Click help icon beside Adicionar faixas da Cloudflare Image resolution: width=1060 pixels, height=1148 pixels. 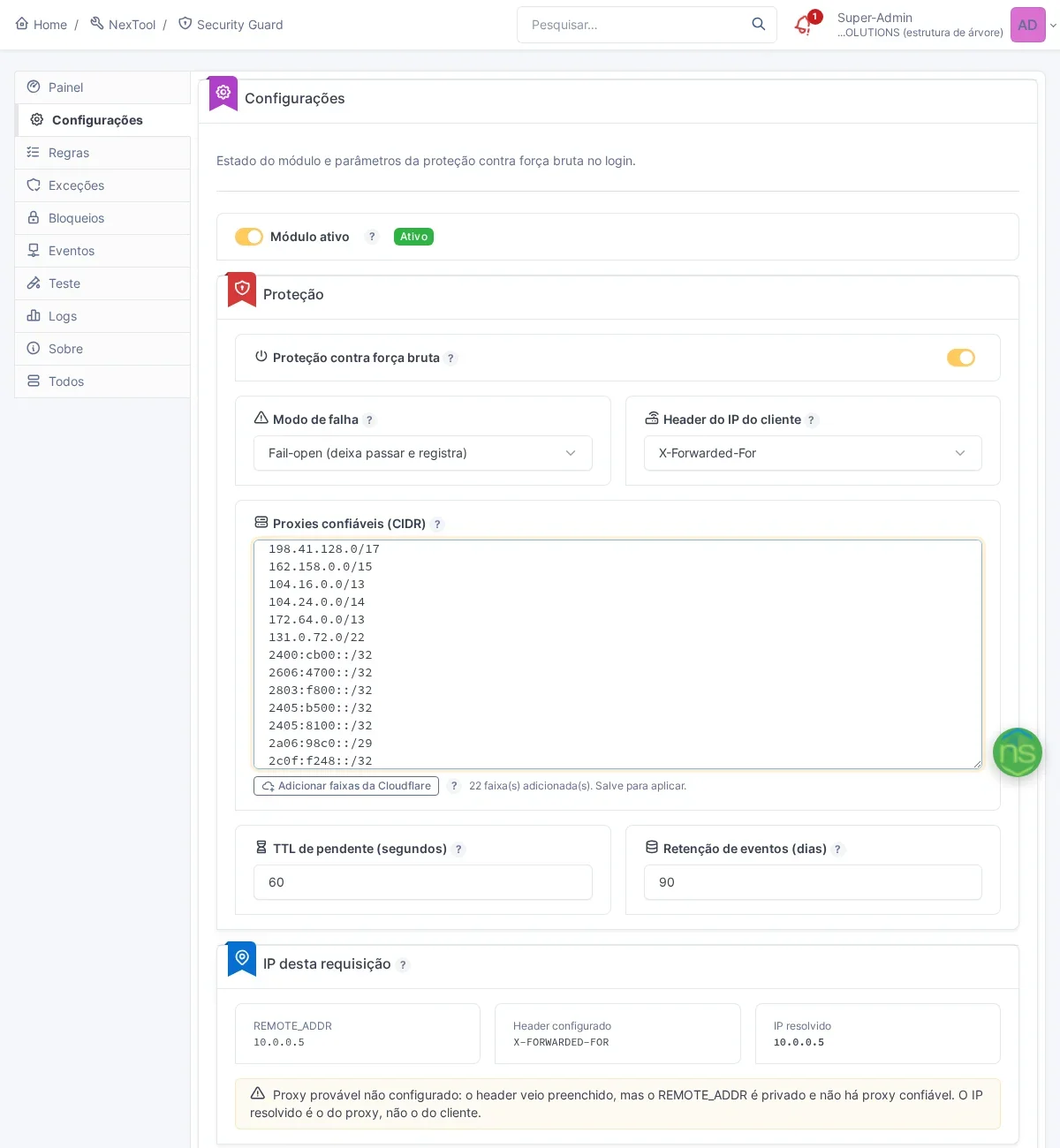coord(454,786)
